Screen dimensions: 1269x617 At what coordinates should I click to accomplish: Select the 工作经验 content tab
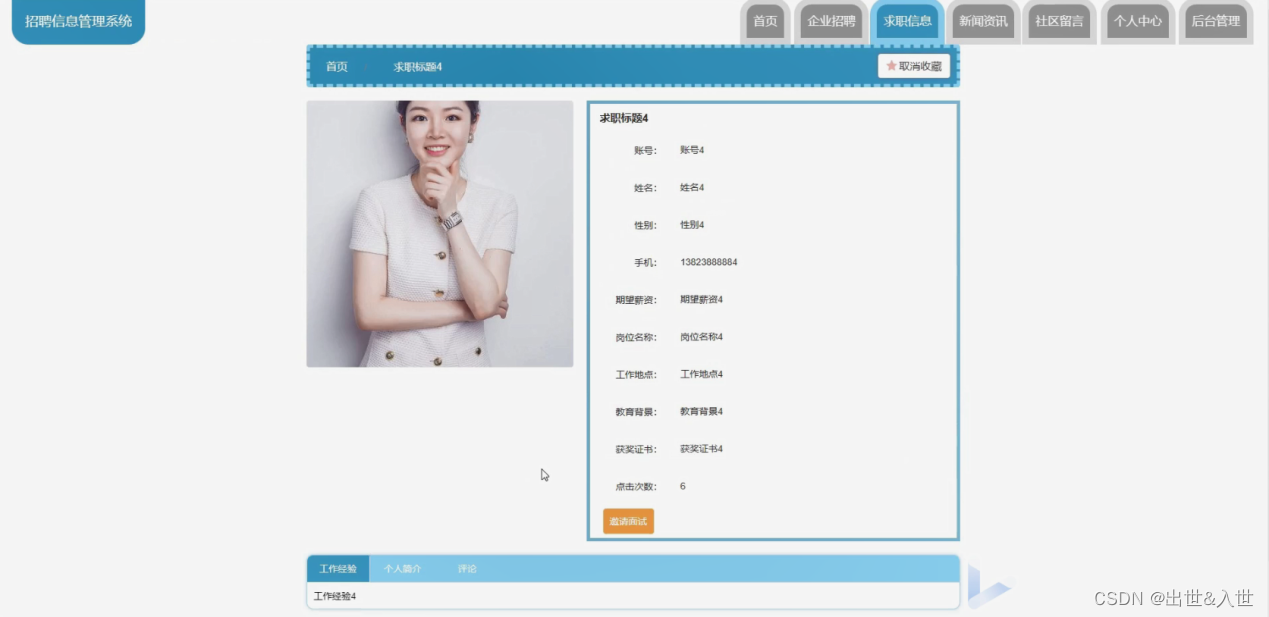pos(338,569)
